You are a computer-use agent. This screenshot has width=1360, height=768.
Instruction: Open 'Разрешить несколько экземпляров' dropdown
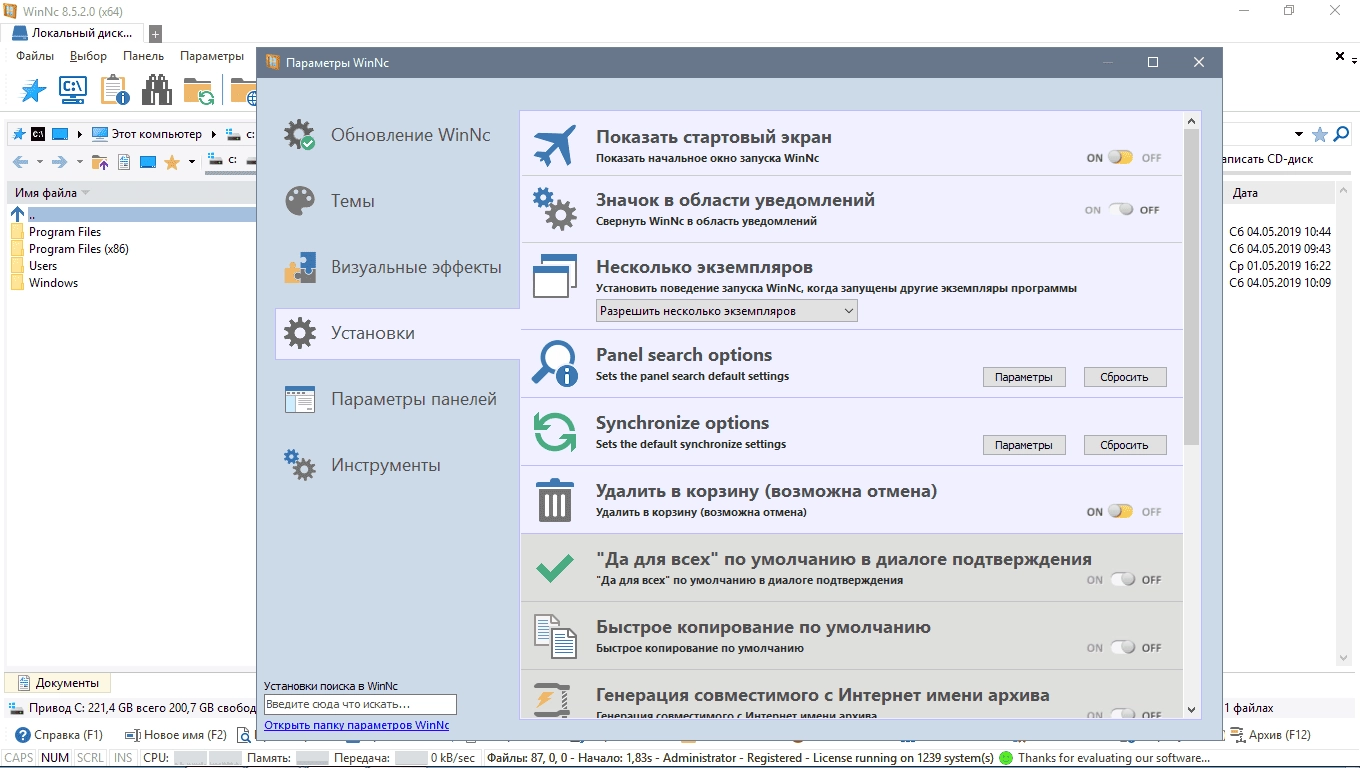[x=726, y=311]
